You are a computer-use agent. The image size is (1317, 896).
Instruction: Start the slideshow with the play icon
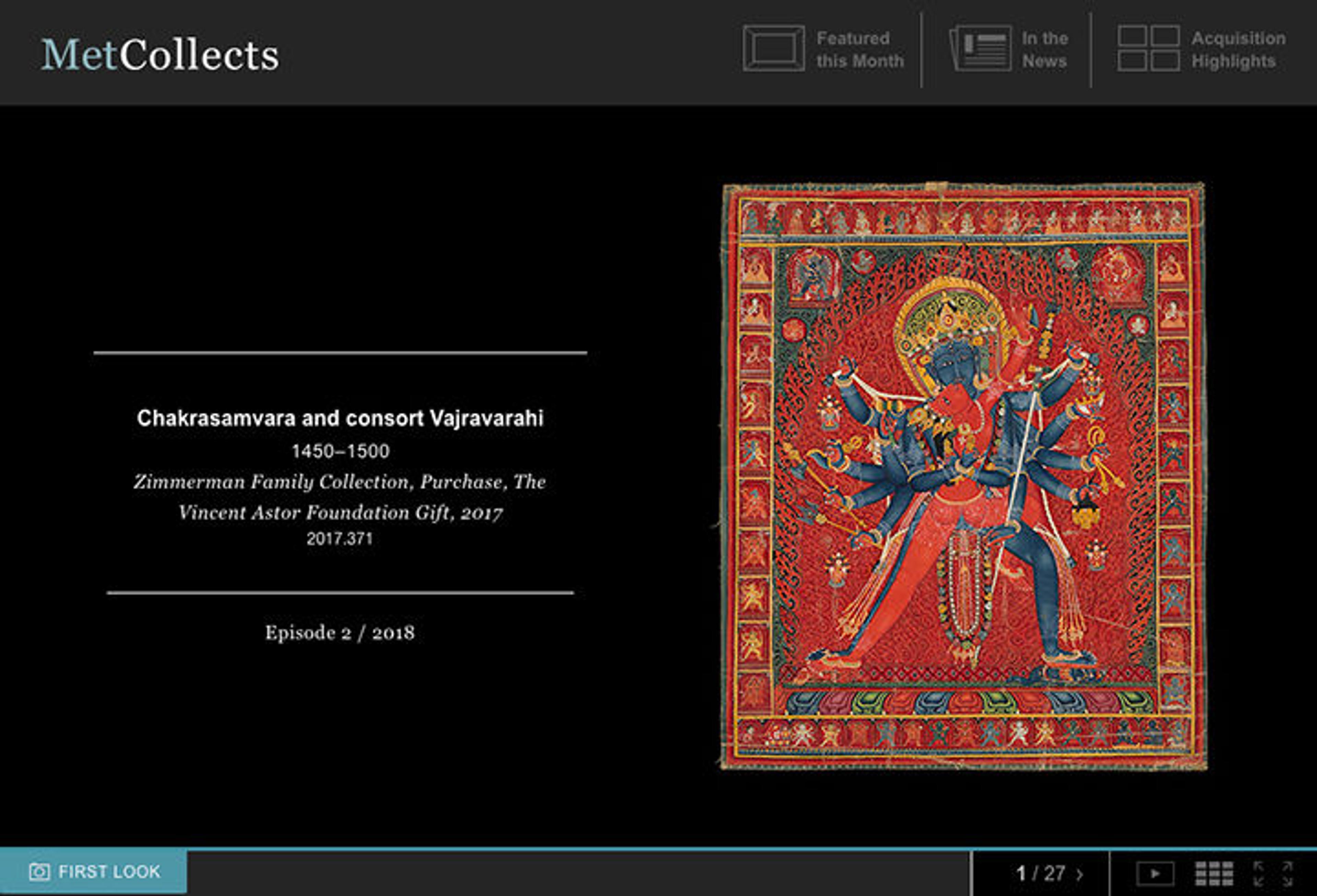point(1154,873)
